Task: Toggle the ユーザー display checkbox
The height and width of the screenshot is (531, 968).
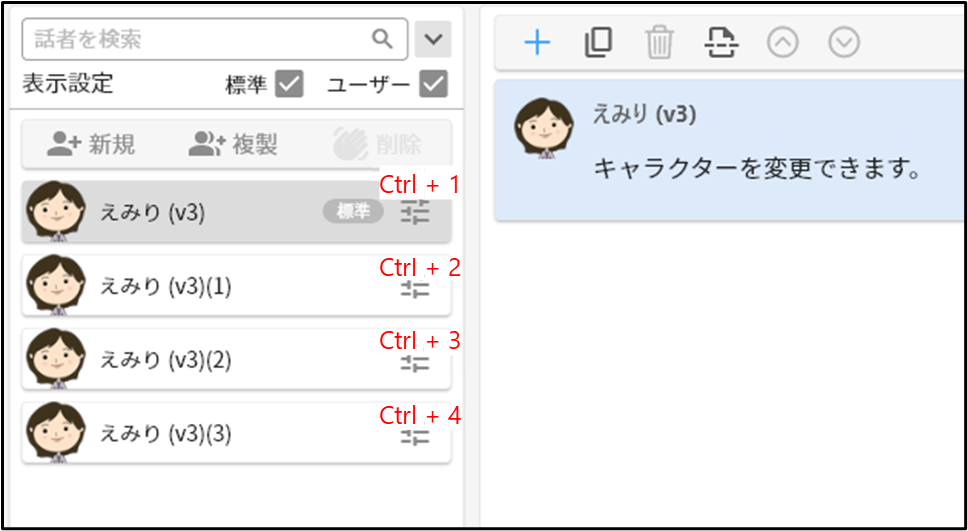Action: click(433, 84)
